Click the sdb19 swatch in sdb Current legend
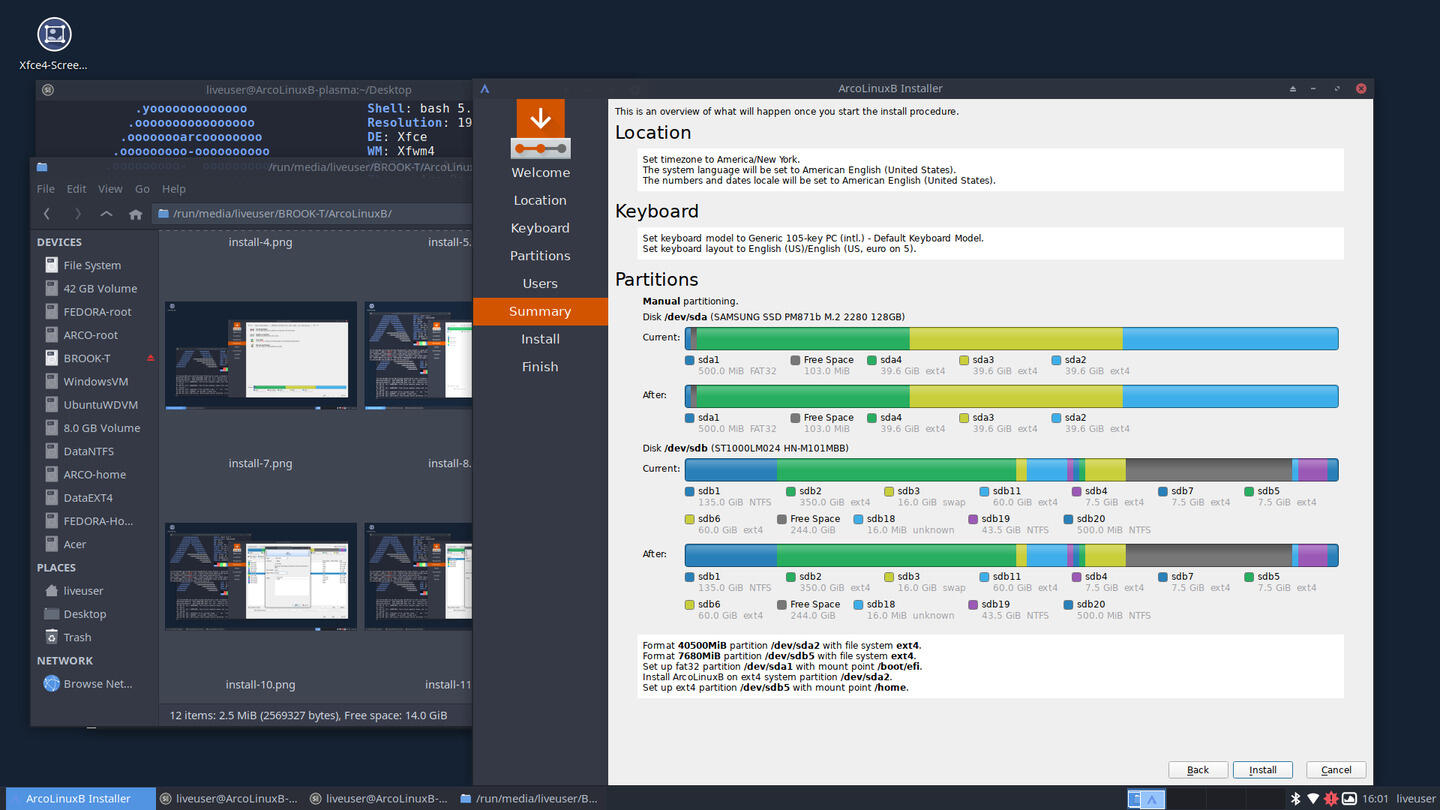The image size is (1440, 810). pos(973,519)
